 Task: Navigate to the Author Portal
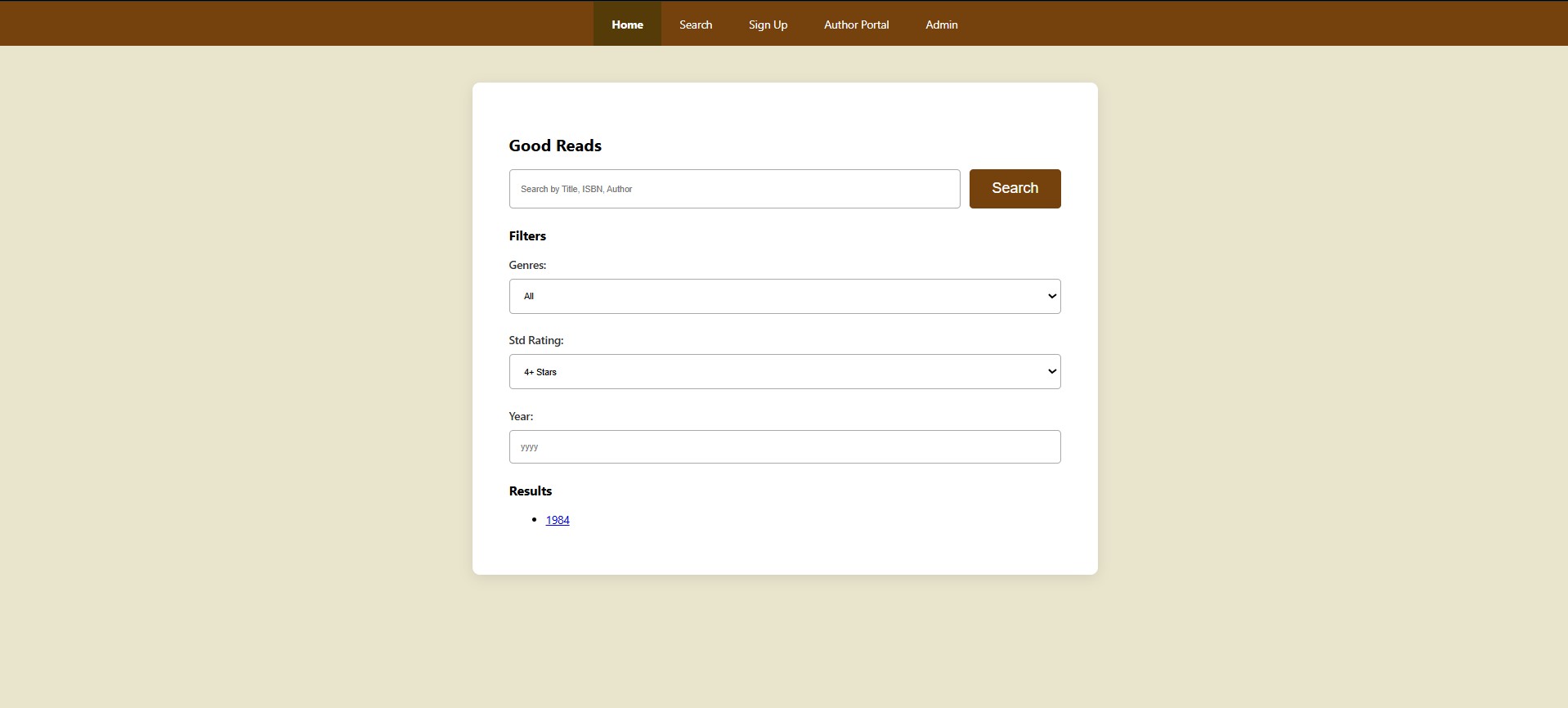click(856, 25)
